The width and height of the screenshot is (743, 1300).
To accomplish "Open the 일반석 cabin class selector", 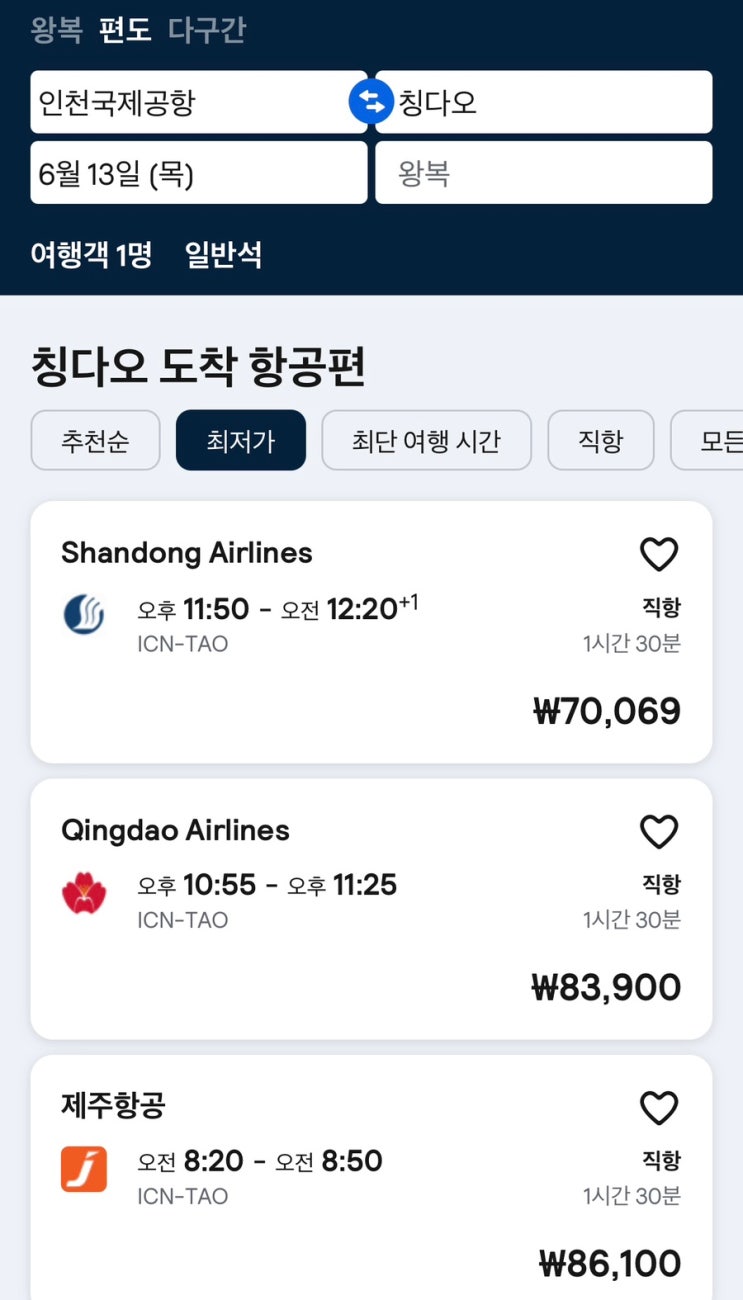I will click(x=223, y=255).
